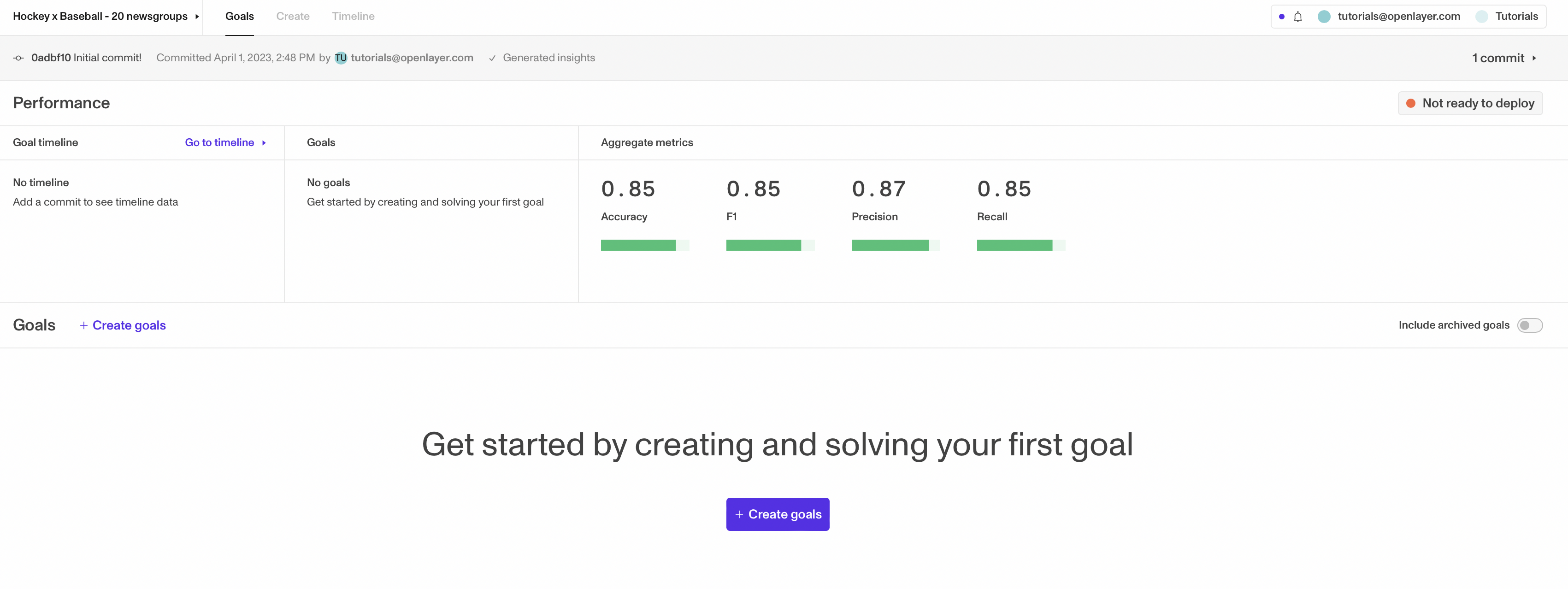Click the Accuracy green progress bar
This screenshot has width=1568, height=589.
638,245
